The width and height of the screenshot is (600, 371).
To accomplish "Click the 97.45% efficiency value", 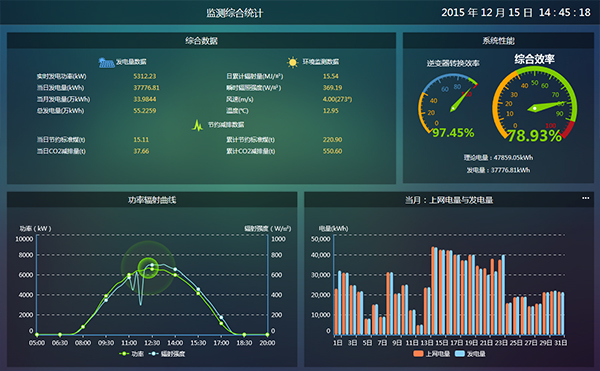I will [453, 133].
